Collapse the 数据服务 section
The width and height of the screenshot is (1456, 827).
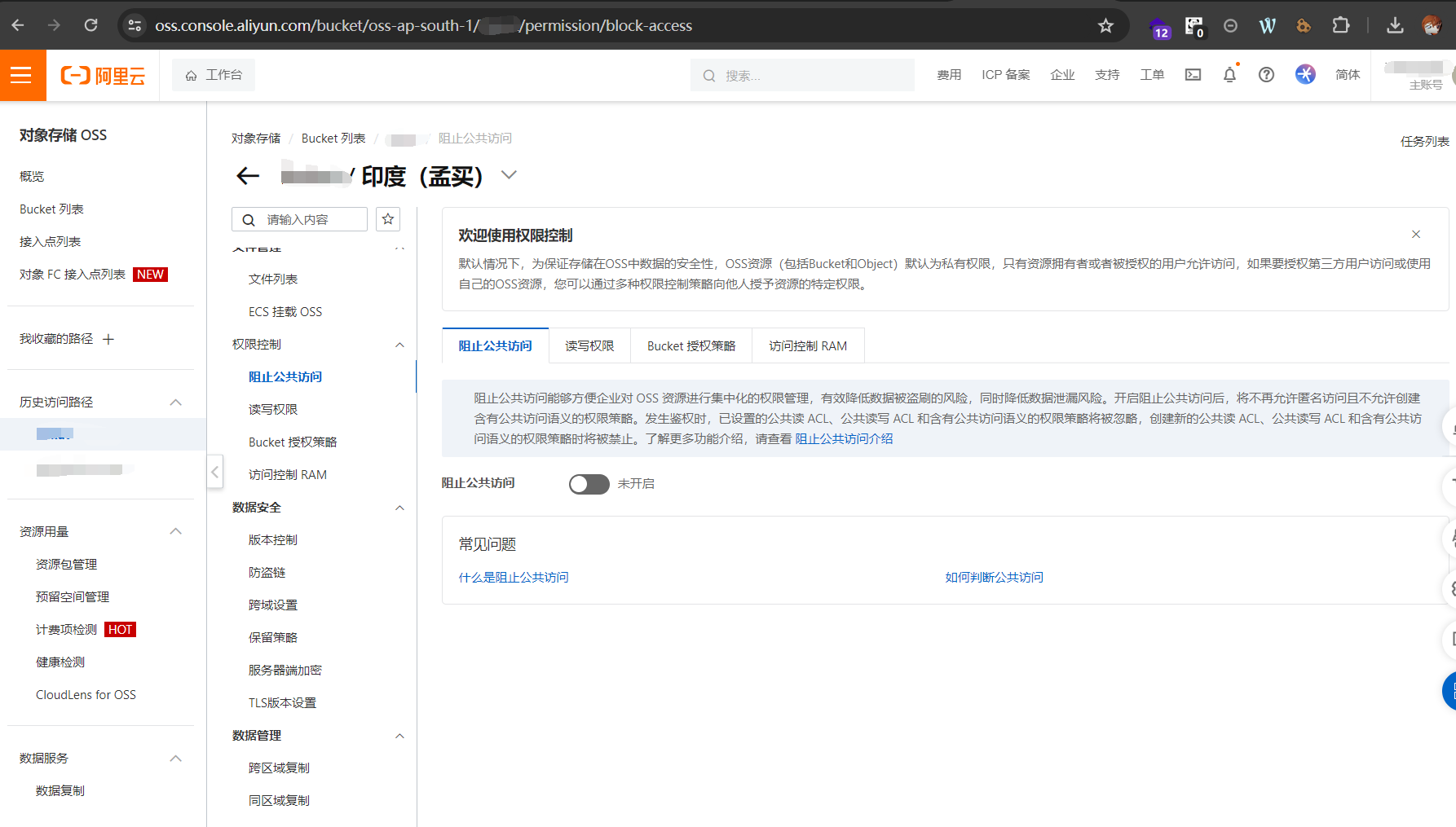(175, 759)
